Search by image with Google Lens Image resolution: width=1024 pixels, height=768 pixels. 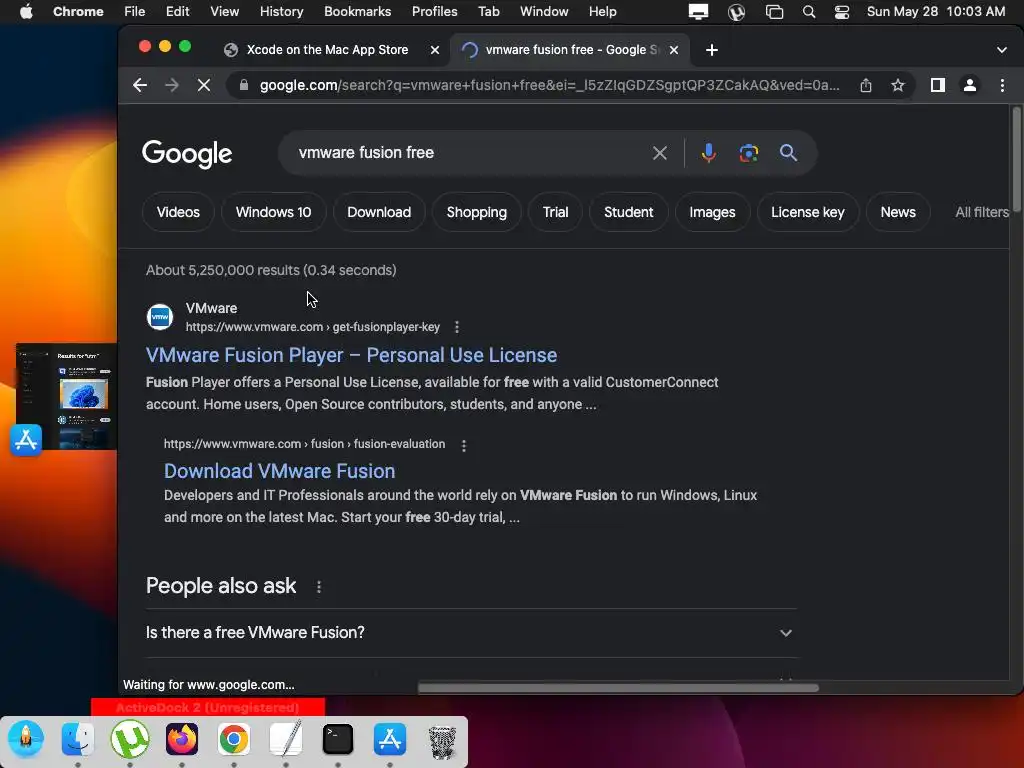click(748, 153)
